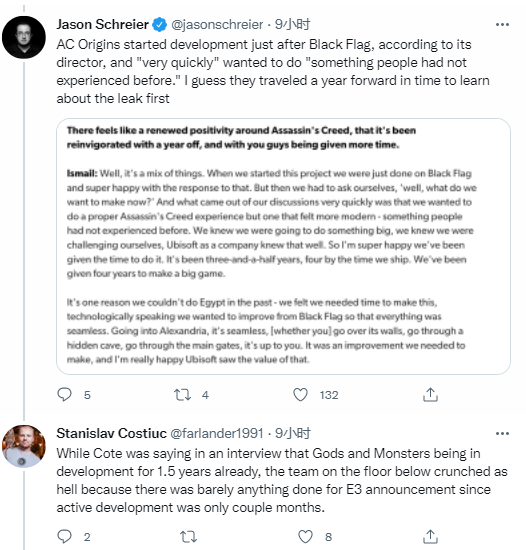Retweet Jason Schreier's AC Origins tweet
526x550 pixels.
pos(183,395)
